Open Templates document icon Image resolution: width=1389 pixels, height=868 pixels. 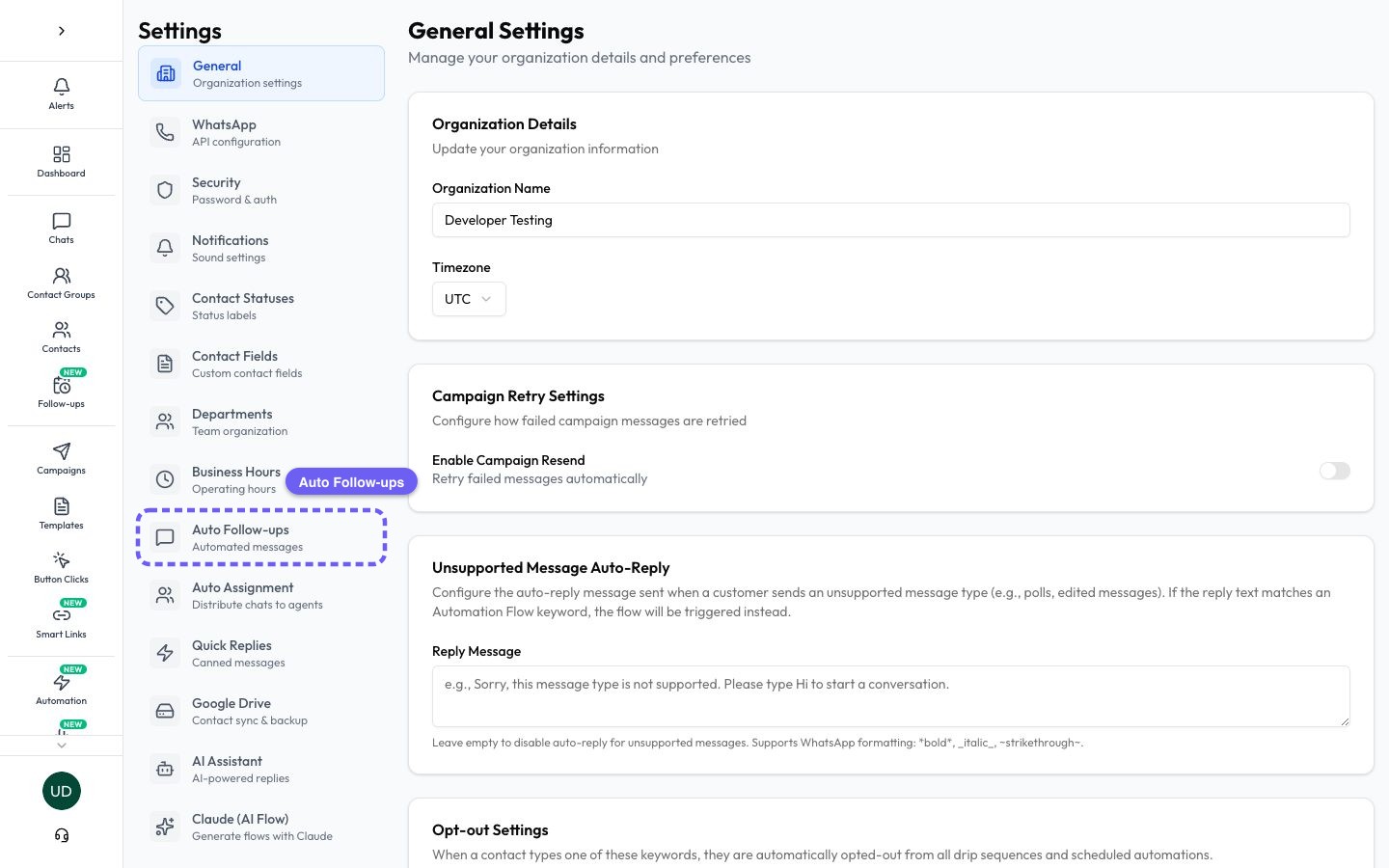pyautogui.click(x=61, y=506)
